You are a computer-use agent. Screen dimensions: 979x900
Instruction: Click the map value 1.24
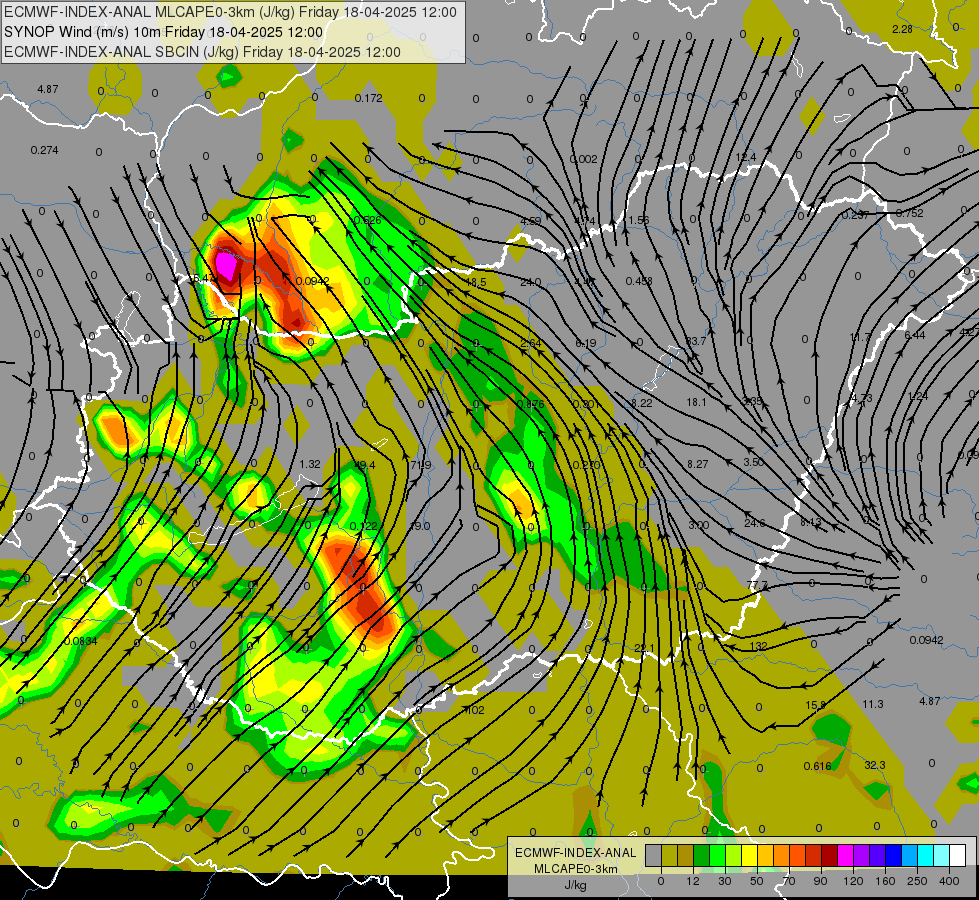[918, 396]
